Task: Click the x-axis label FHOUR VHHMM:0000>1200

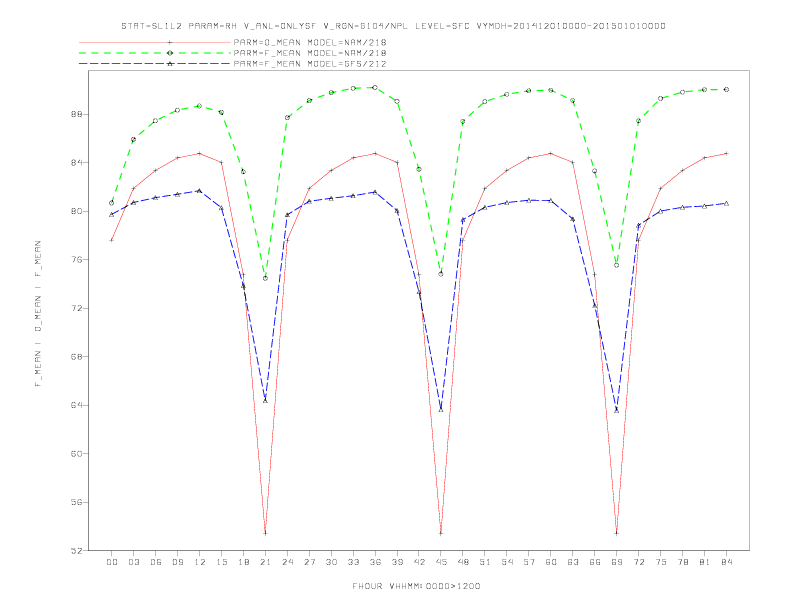Action: (x=416, y=586)
